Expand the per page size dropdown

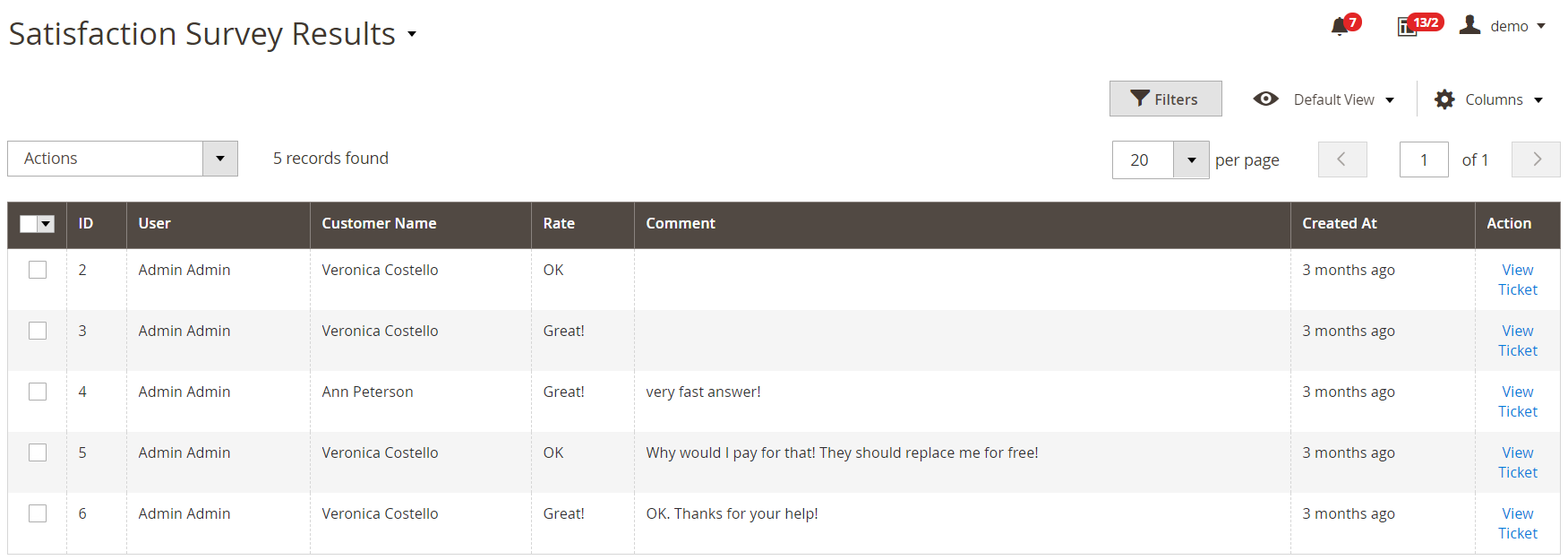pyautogui.click(x=1191, y=160)
